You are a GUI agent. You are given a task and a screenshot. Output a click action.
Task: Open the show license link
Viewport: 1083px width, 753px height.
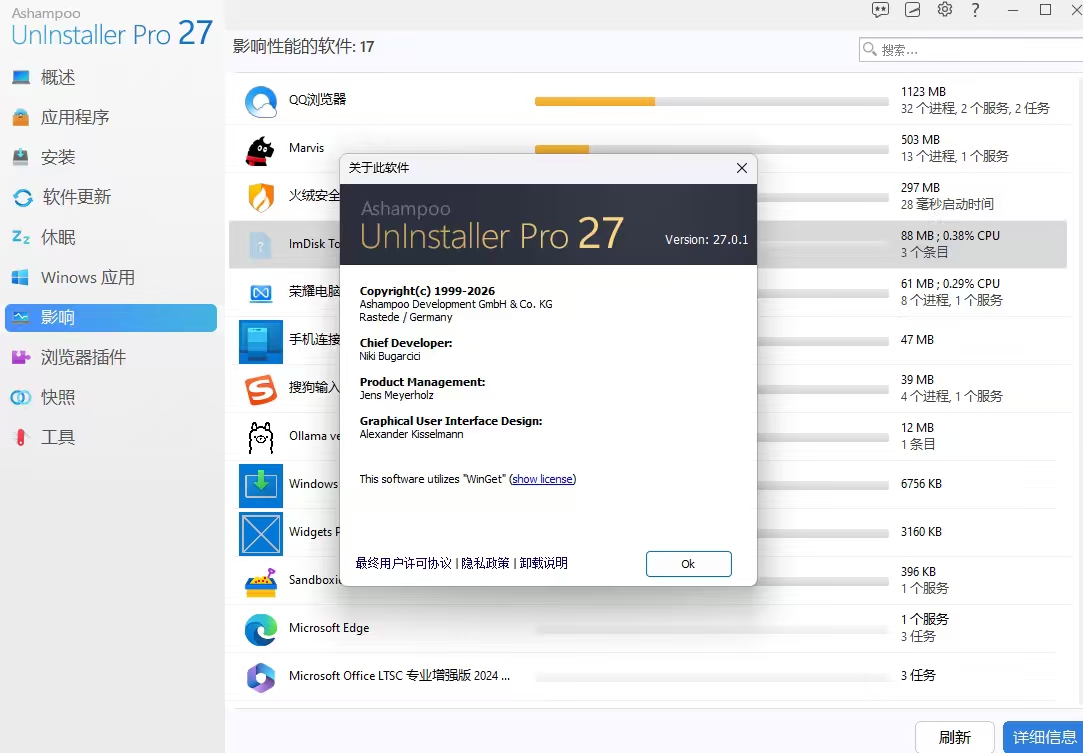542,479
